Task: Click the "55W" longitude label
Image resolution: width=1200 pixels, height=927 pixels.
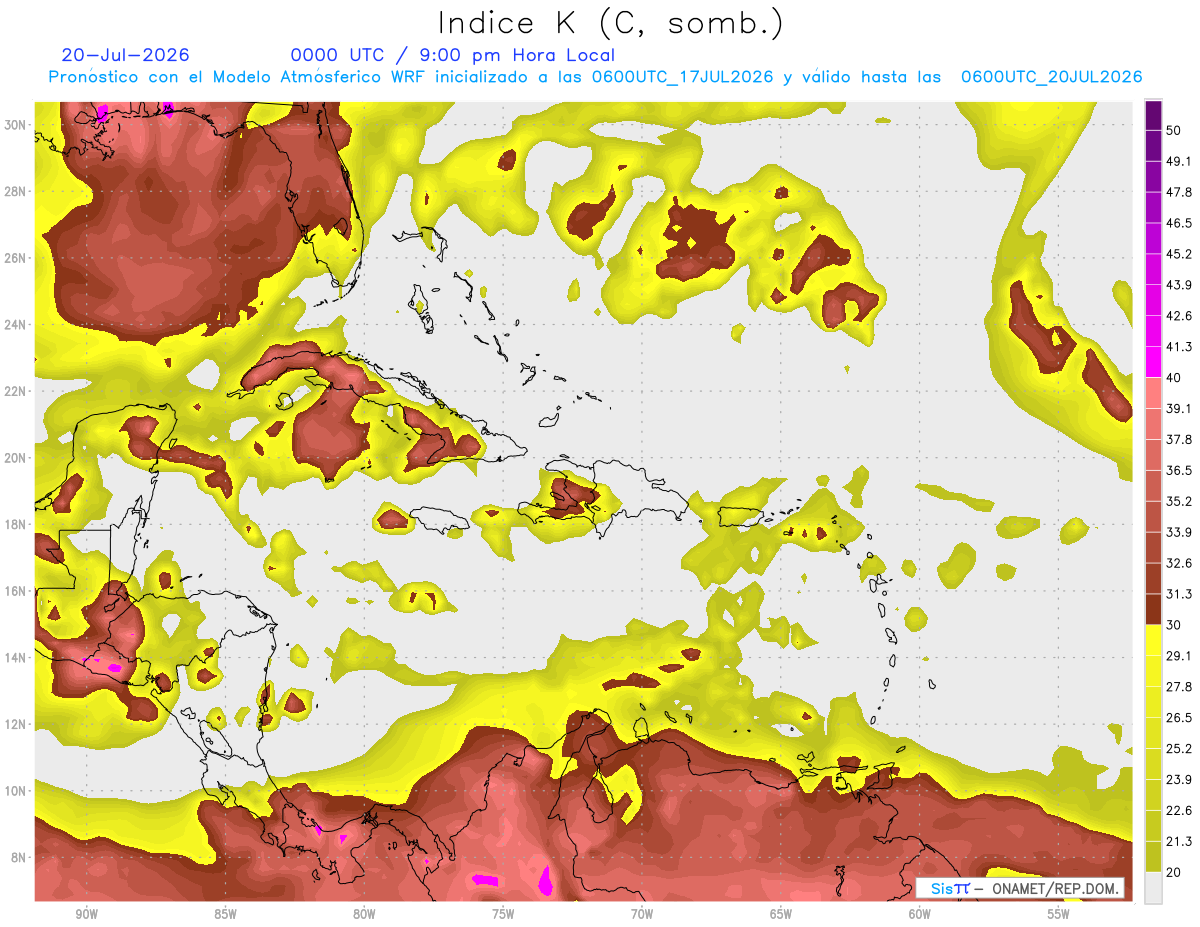Action: 1059,915
